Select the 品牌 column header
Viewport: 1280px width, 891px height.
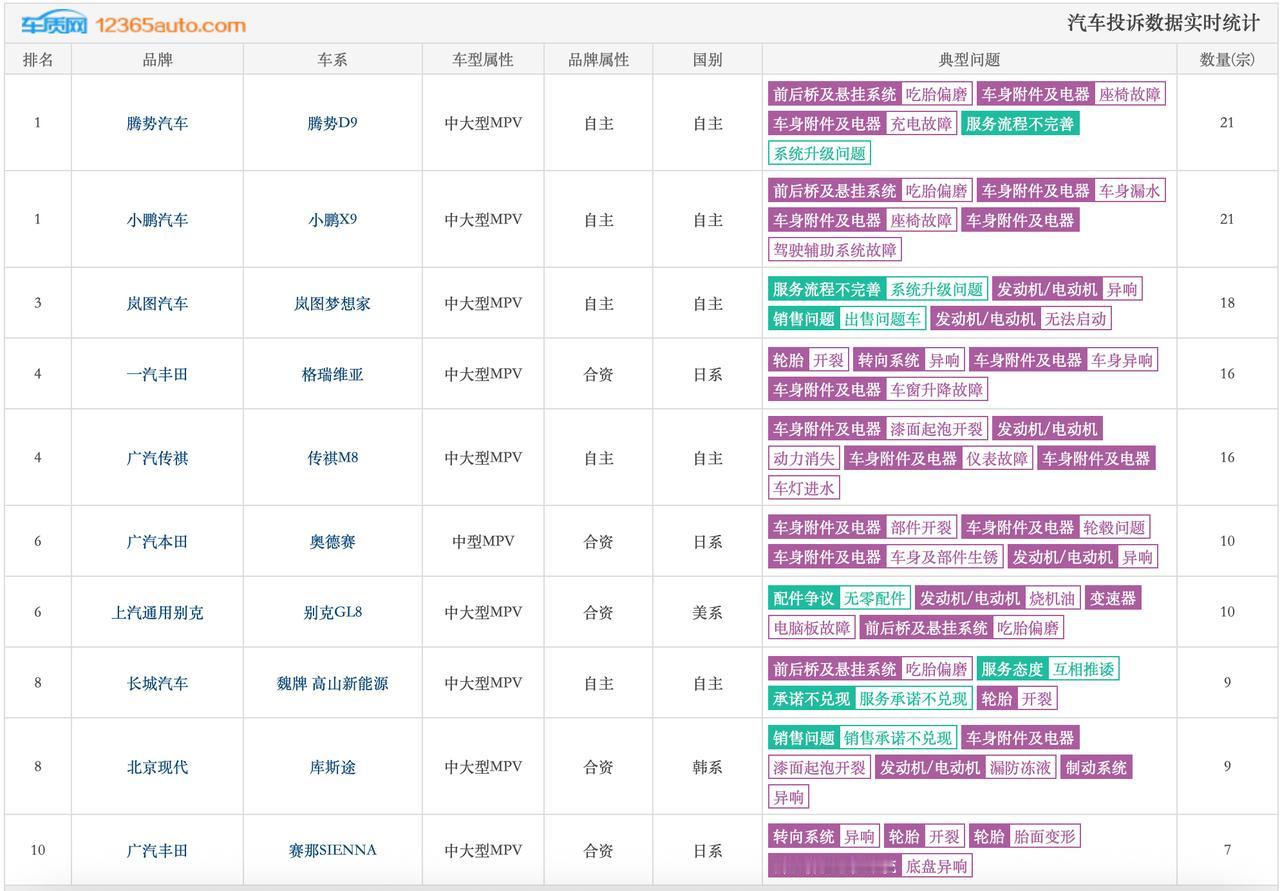click(x=157, y=60)
